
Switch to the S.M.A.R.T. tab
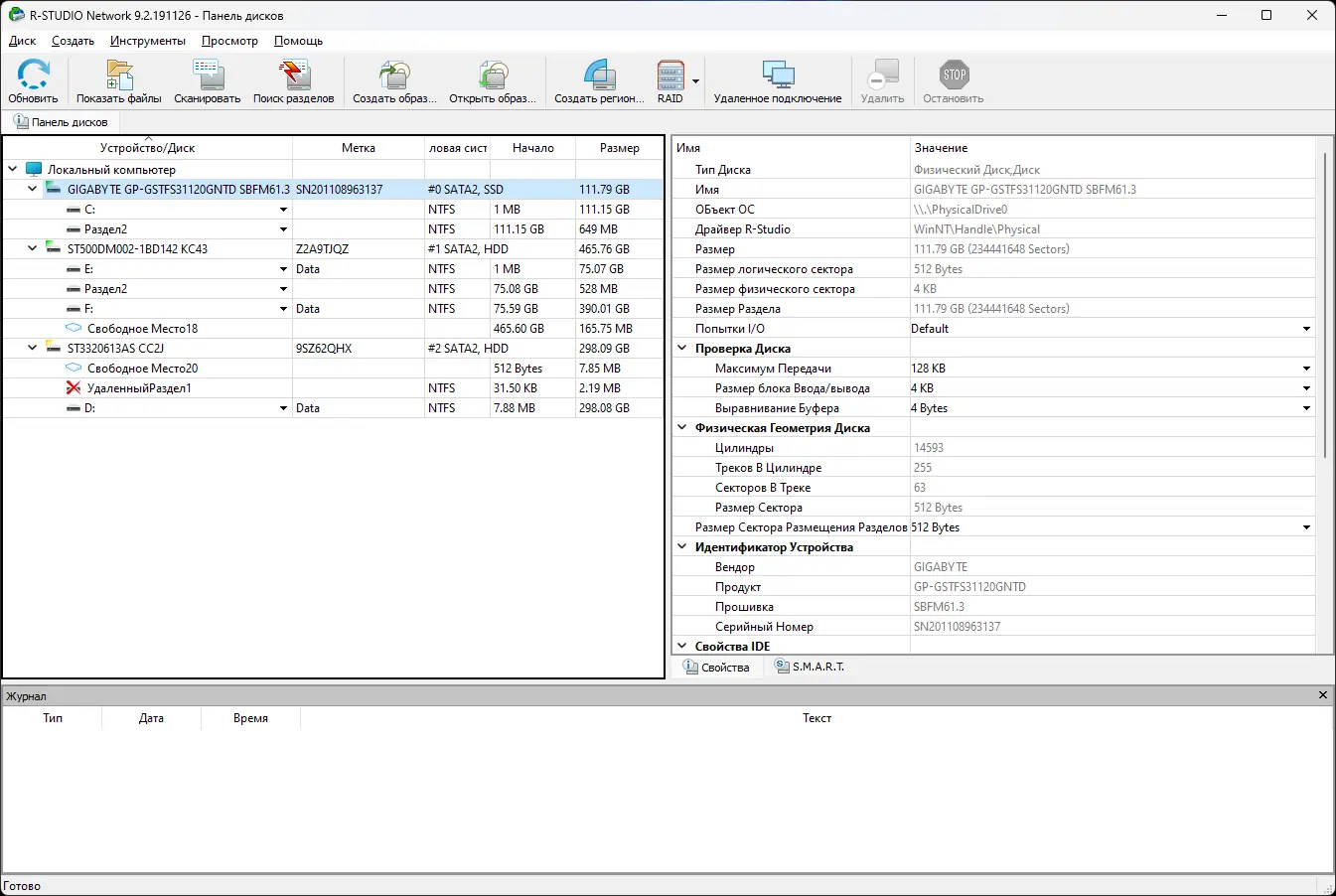tap(811, 667)
